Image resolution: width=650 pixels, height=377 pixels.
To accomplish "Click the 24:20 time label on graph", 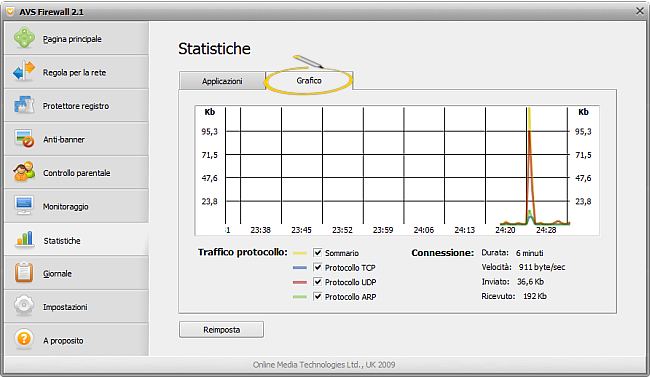I will pyautogui.click(x=505, y=230).
